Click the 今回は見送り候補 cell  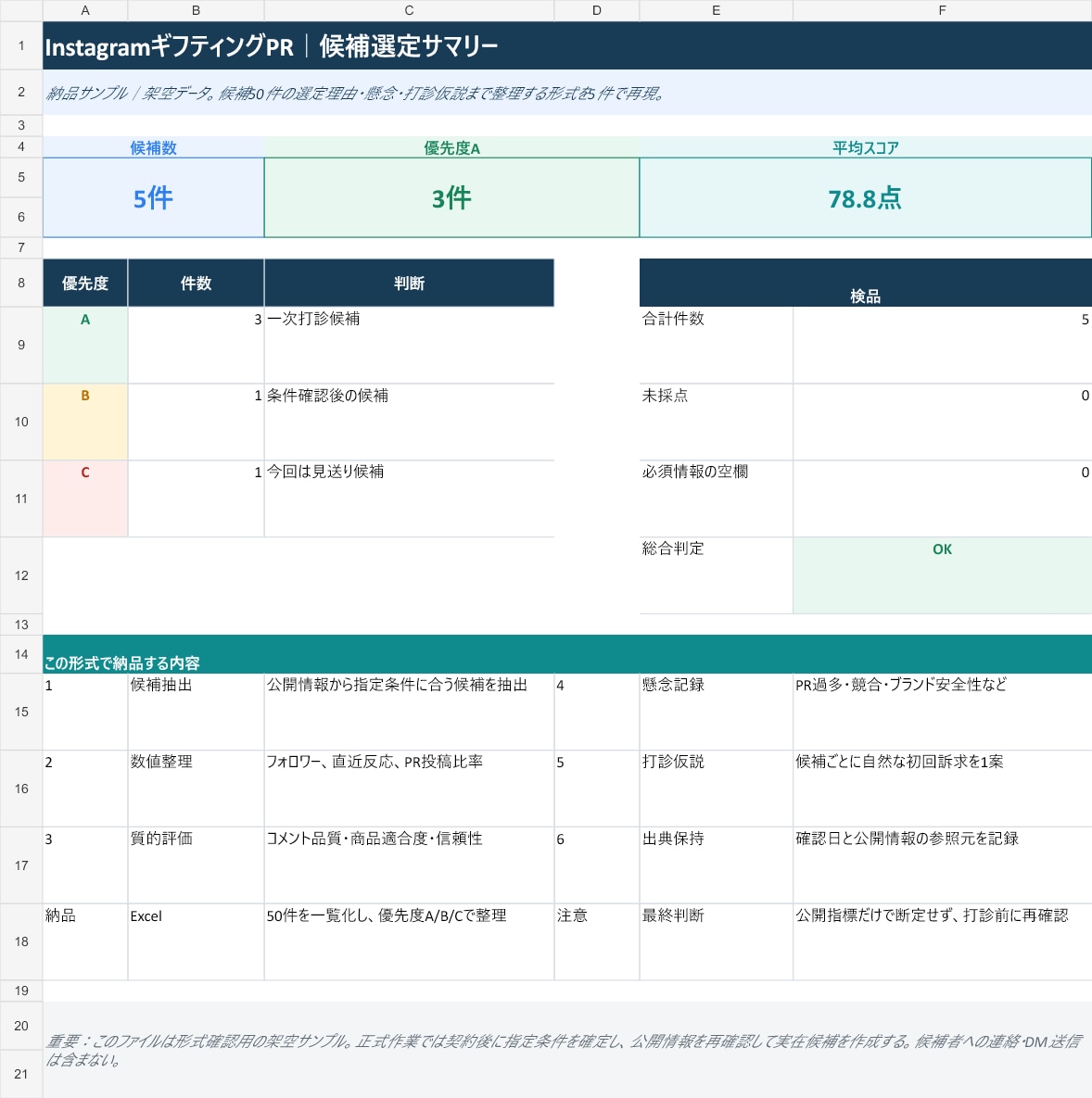point(409,499)
